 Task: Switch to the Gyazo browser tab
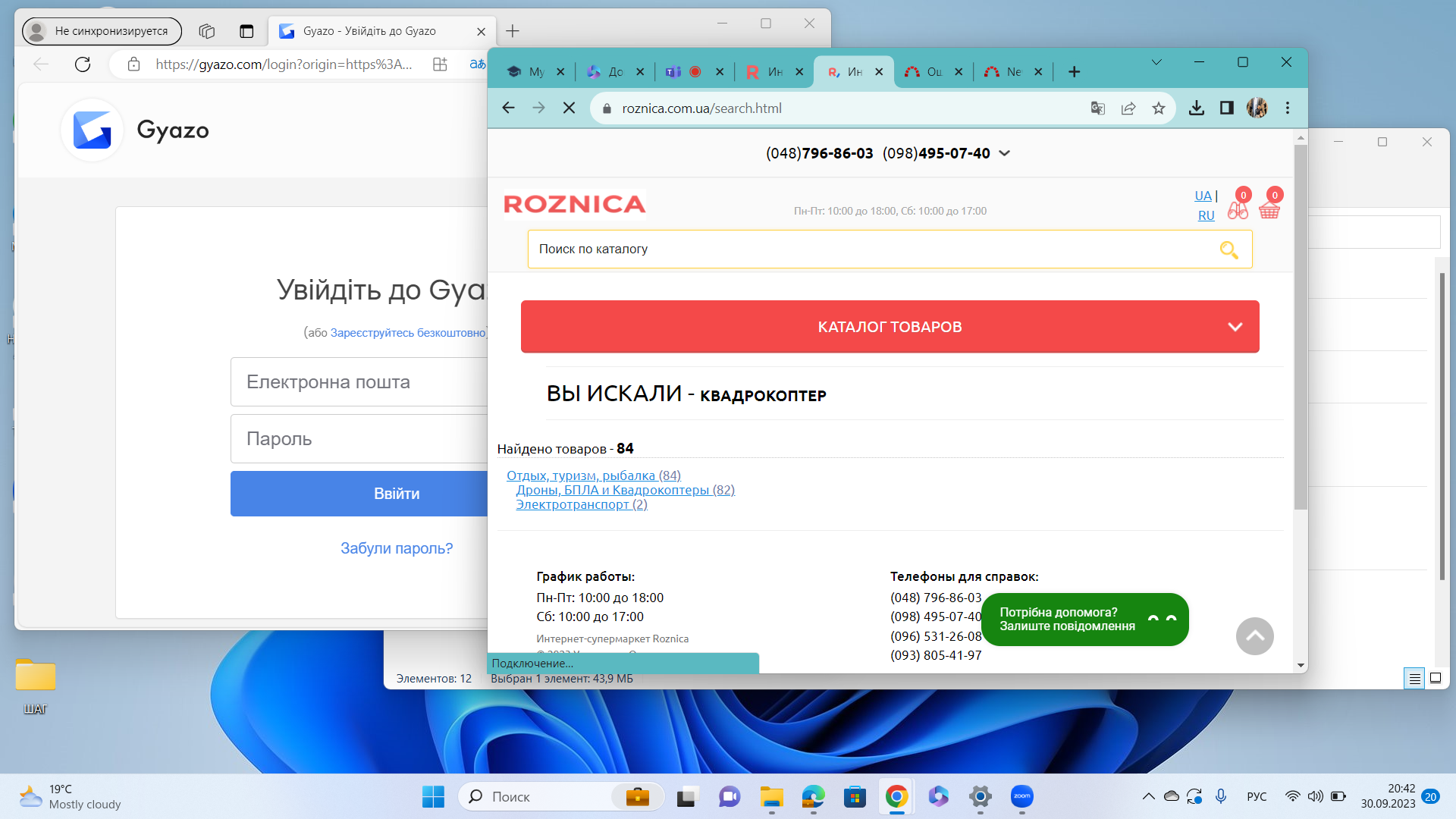click(x=369, y=31)
